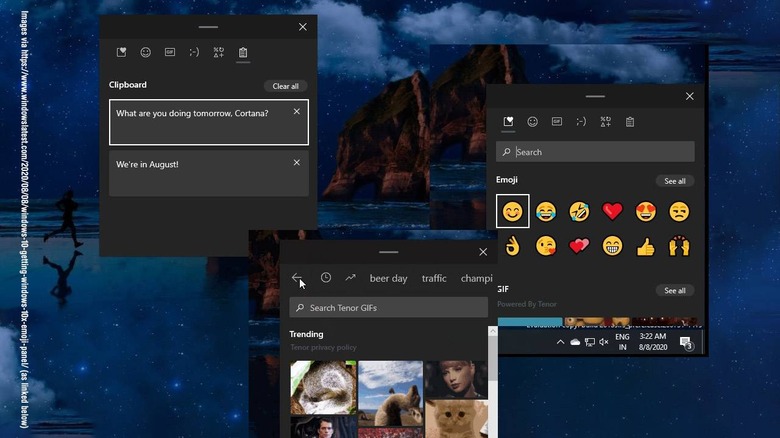Show hidden system tray icons
The image size is (780, 438).
(x=560, y=342)
